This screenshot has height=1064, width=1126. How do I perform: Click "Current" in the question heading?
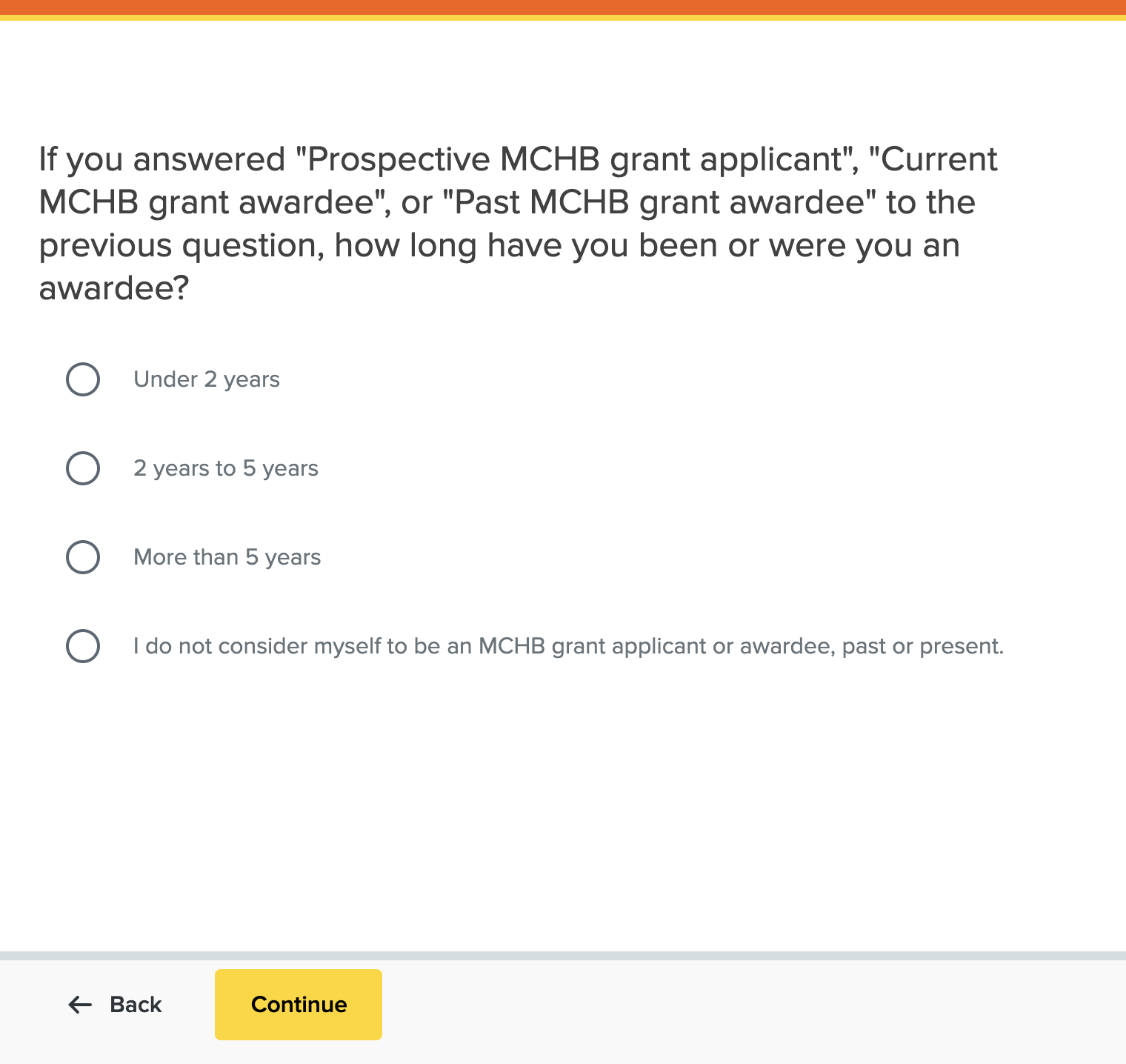tap(939, 159)
